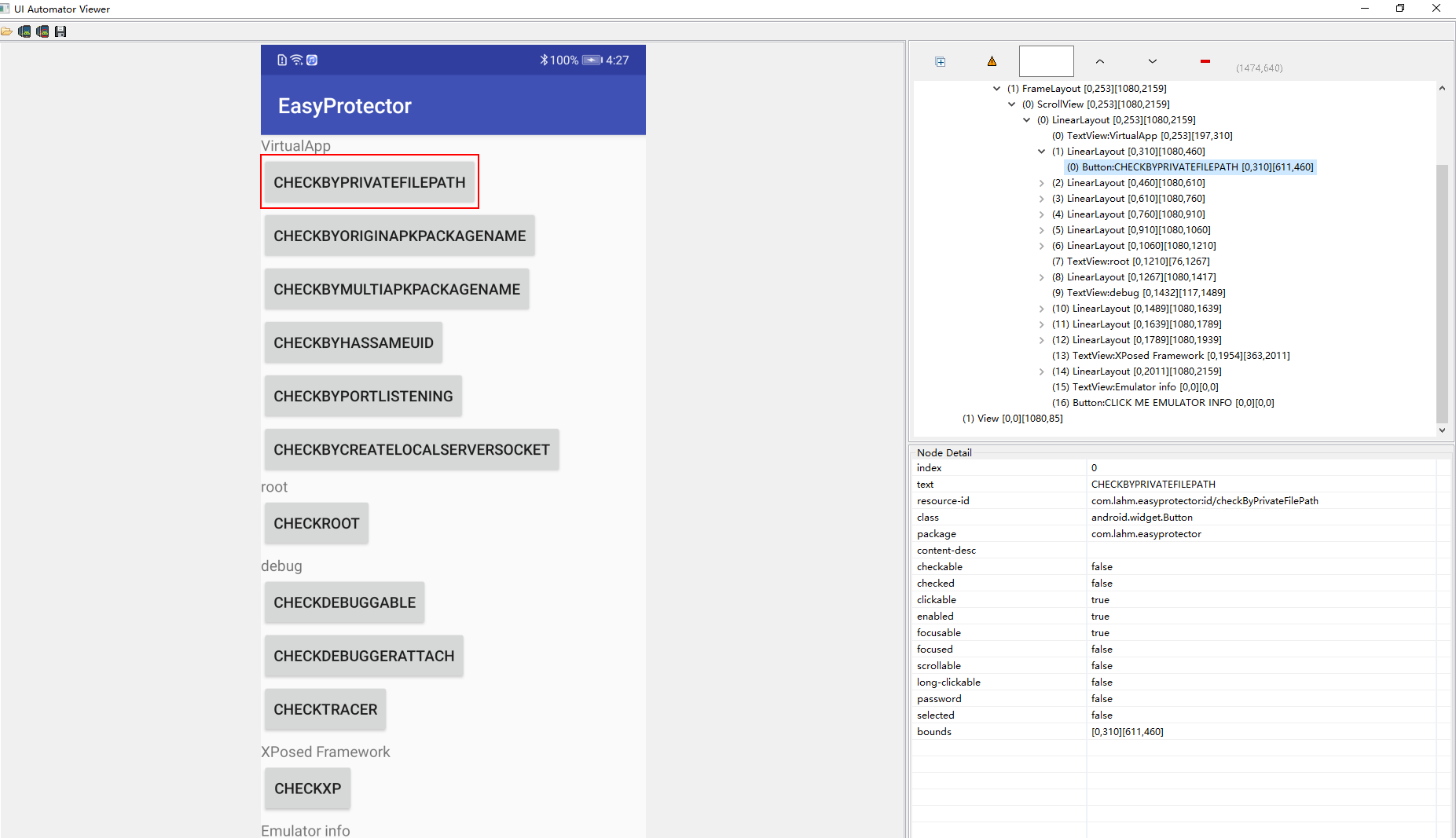This screenshot has width=1456, height=838.
Task: Click the Device Screenshot toolbar icon
Action: (x=24, y=31)
